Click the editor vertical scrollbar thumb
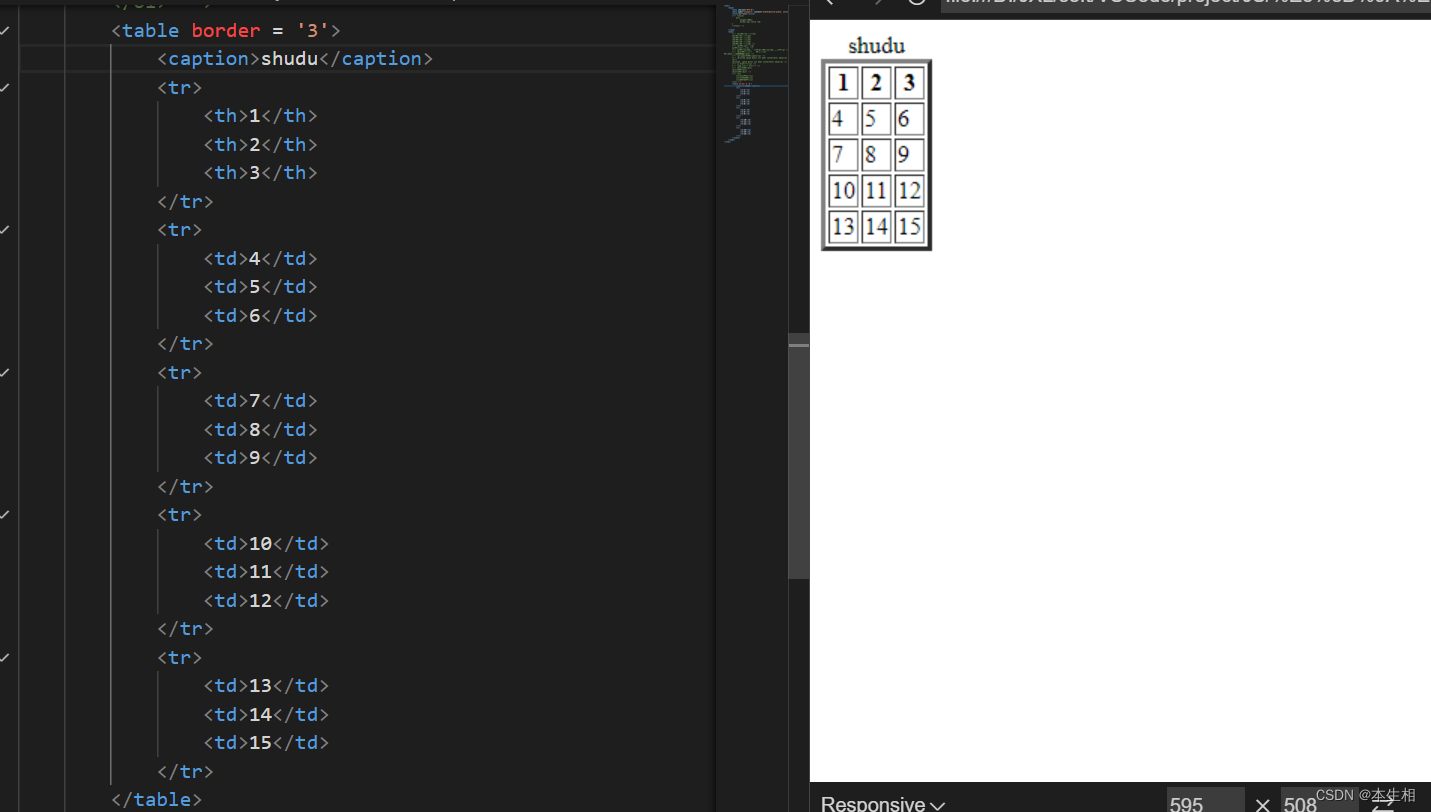Viewport: 1431px width, 812px height. click(798, 456)
